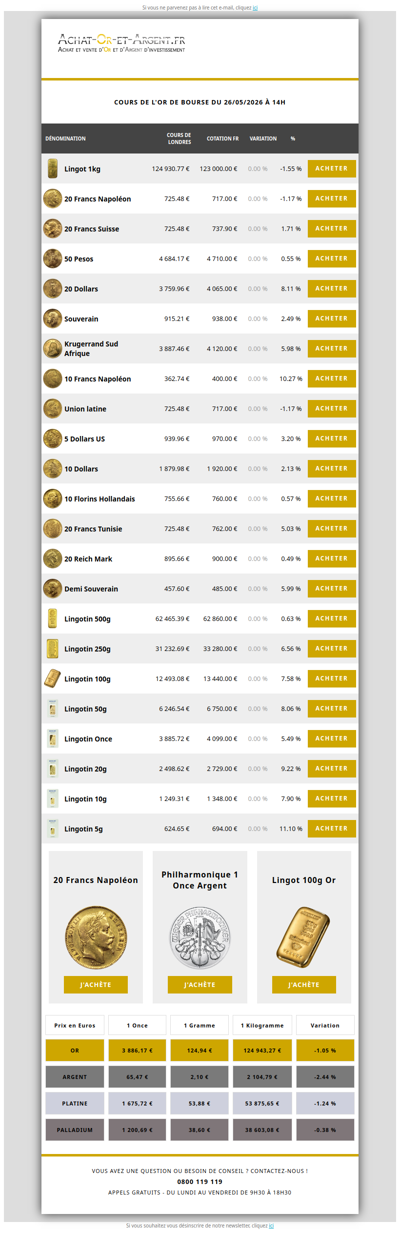This screenshot has height=1233, width=400.
Task: Open the Philharmonique silver coin image
Action: (200, 937)
